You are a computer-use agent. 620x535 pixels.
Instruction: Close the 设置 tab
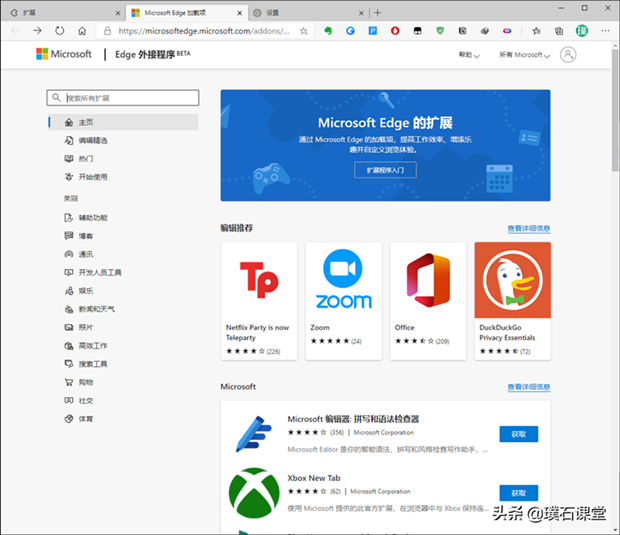tap(361, 13)
